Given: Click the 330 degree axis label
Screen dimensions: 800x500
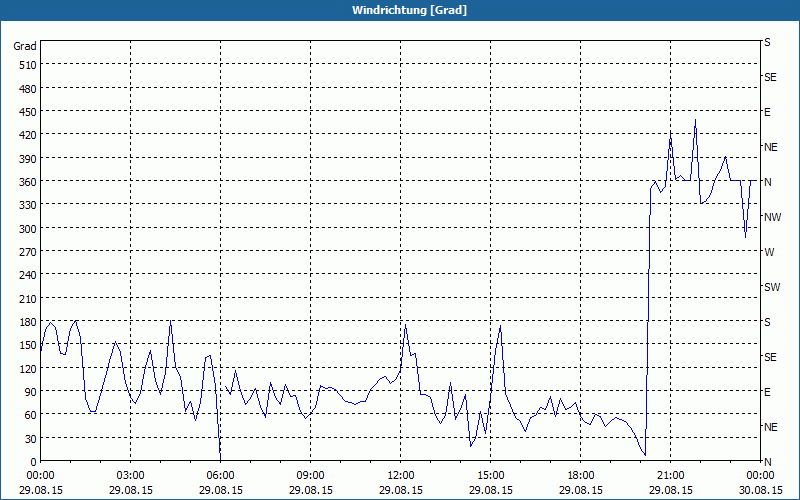Looking at the screenshot, I should 28,205.
